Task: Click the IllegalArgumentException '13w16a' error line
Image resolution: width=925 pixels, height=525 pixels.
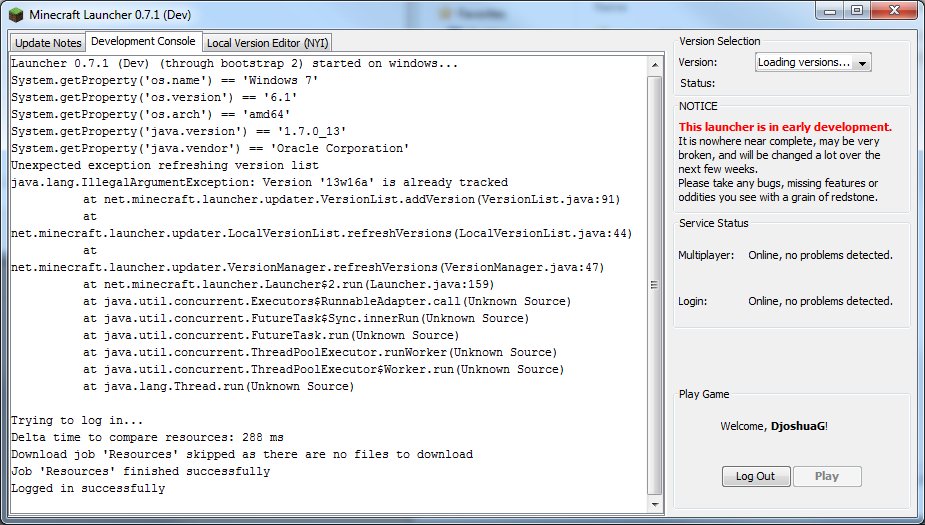Action: click(x=260, y=182)
